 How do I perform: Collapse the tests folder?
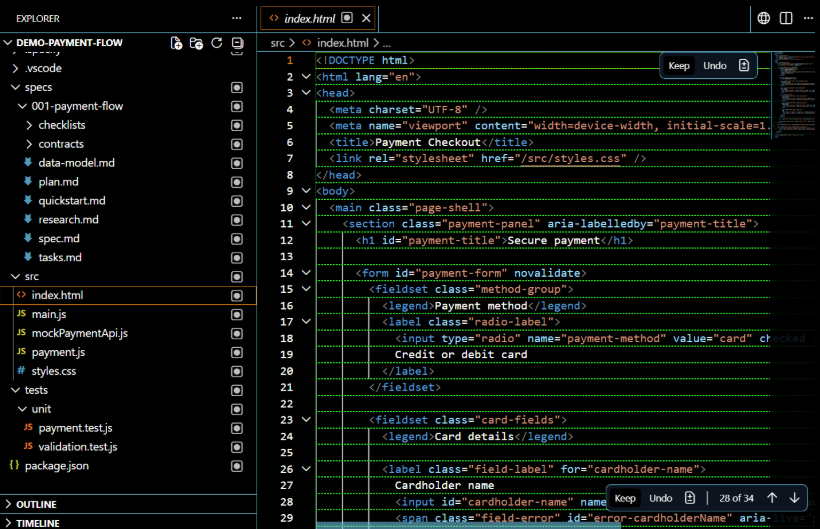point(16,390)
